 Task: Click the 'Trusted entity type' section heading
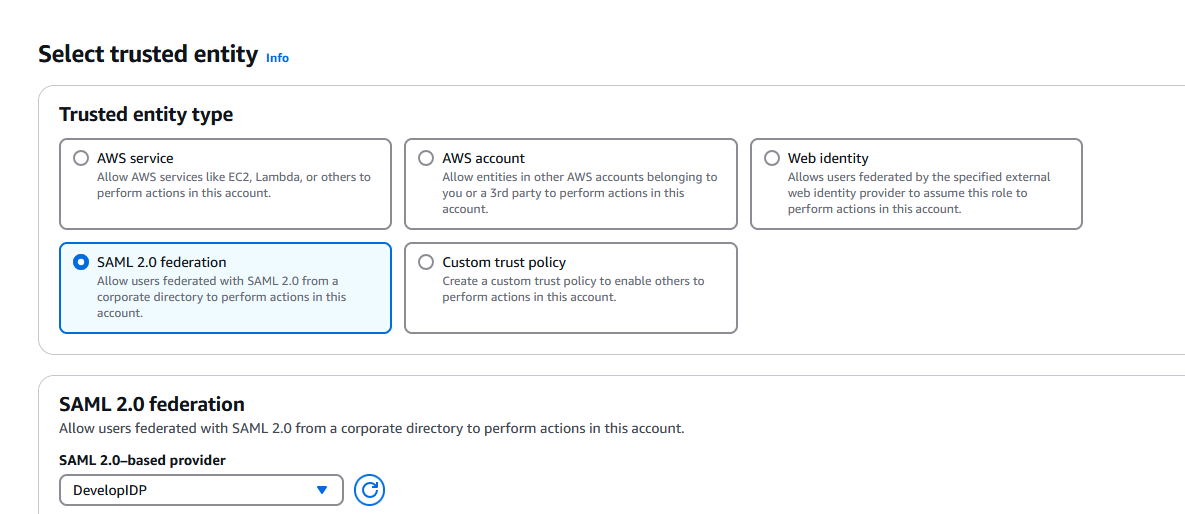(146, 115)
